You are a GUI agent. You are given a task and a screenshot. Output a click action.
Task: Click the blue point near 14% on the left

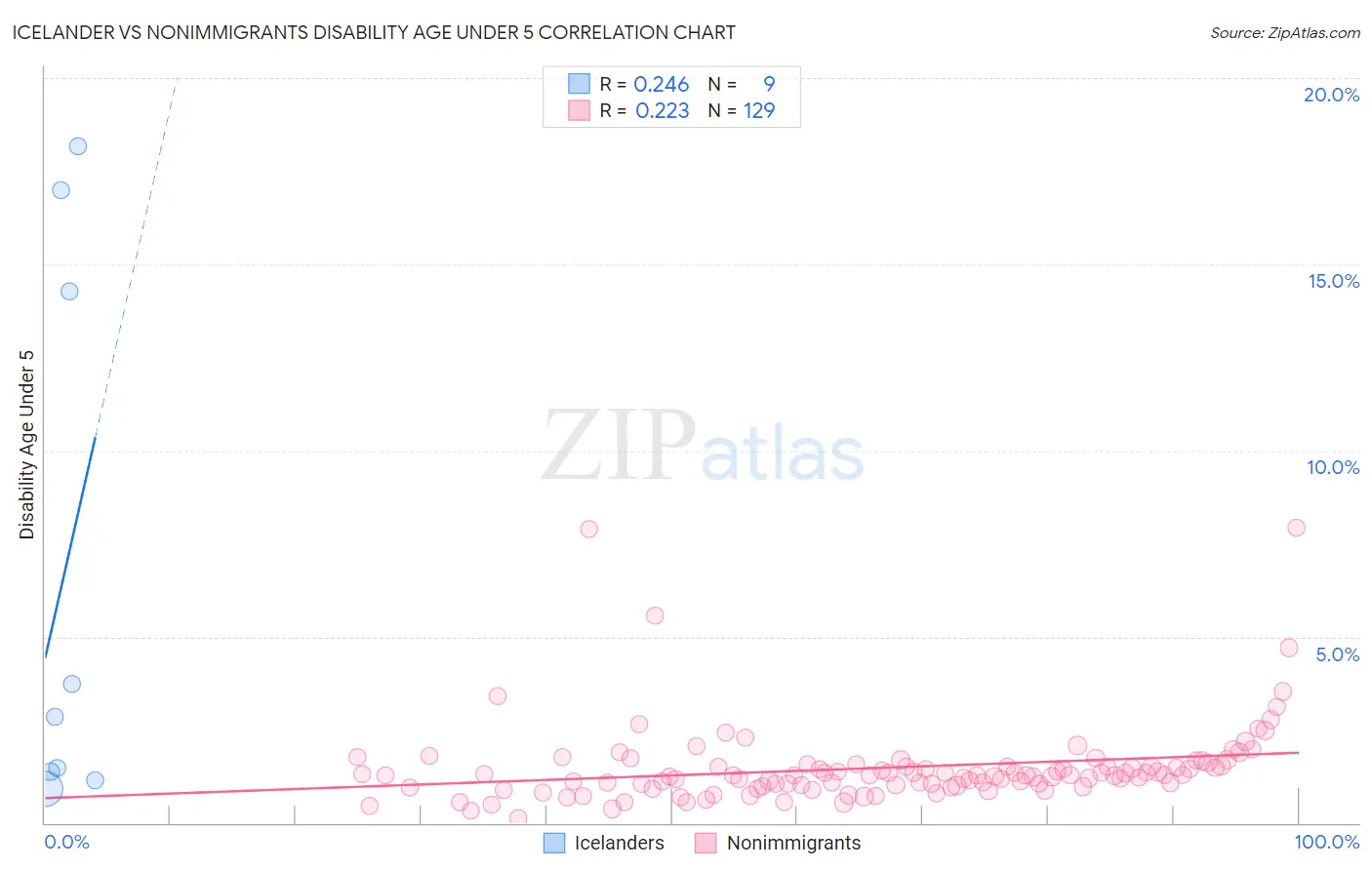pos(69,291)
